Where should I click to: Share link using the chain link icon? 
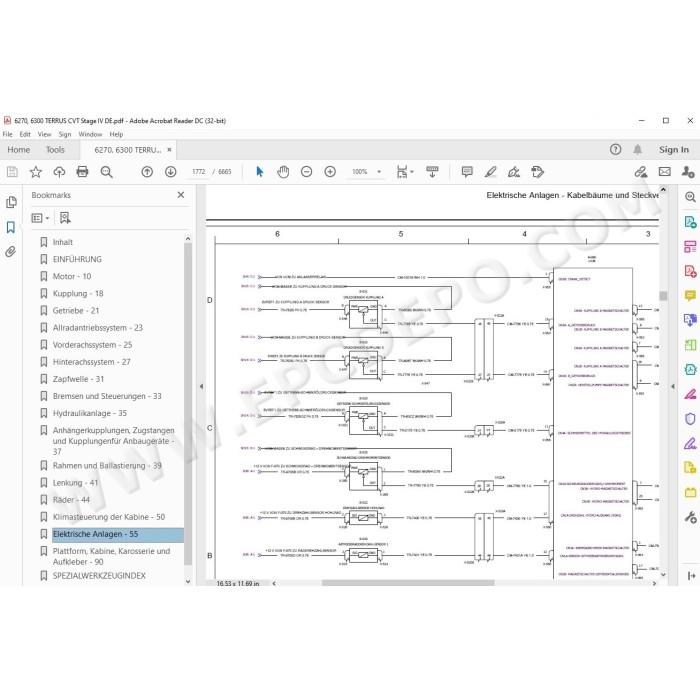[x=641, y=172]
